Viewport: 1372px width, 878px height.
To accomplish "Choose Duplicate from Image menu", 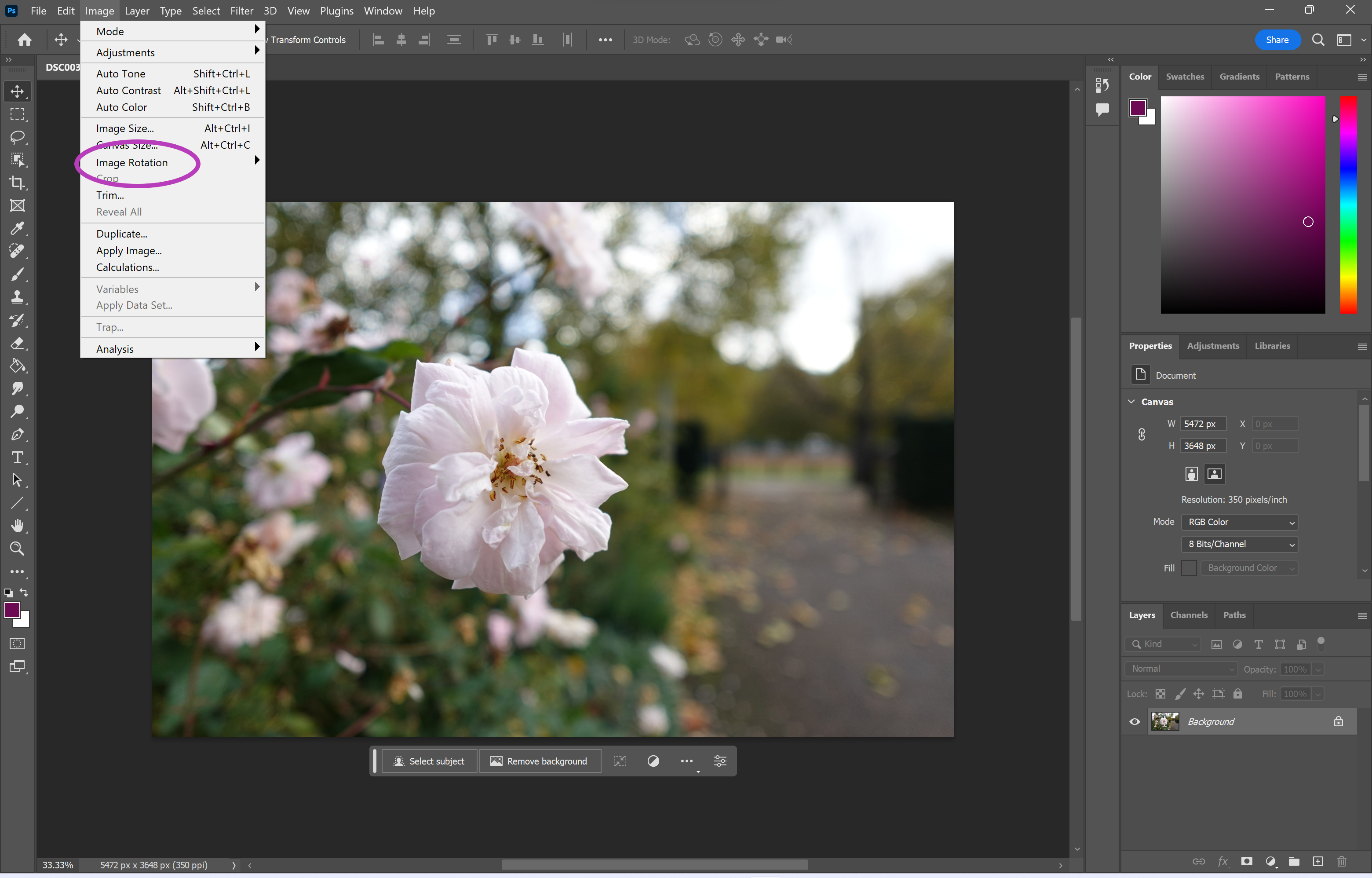I will 173,234.
